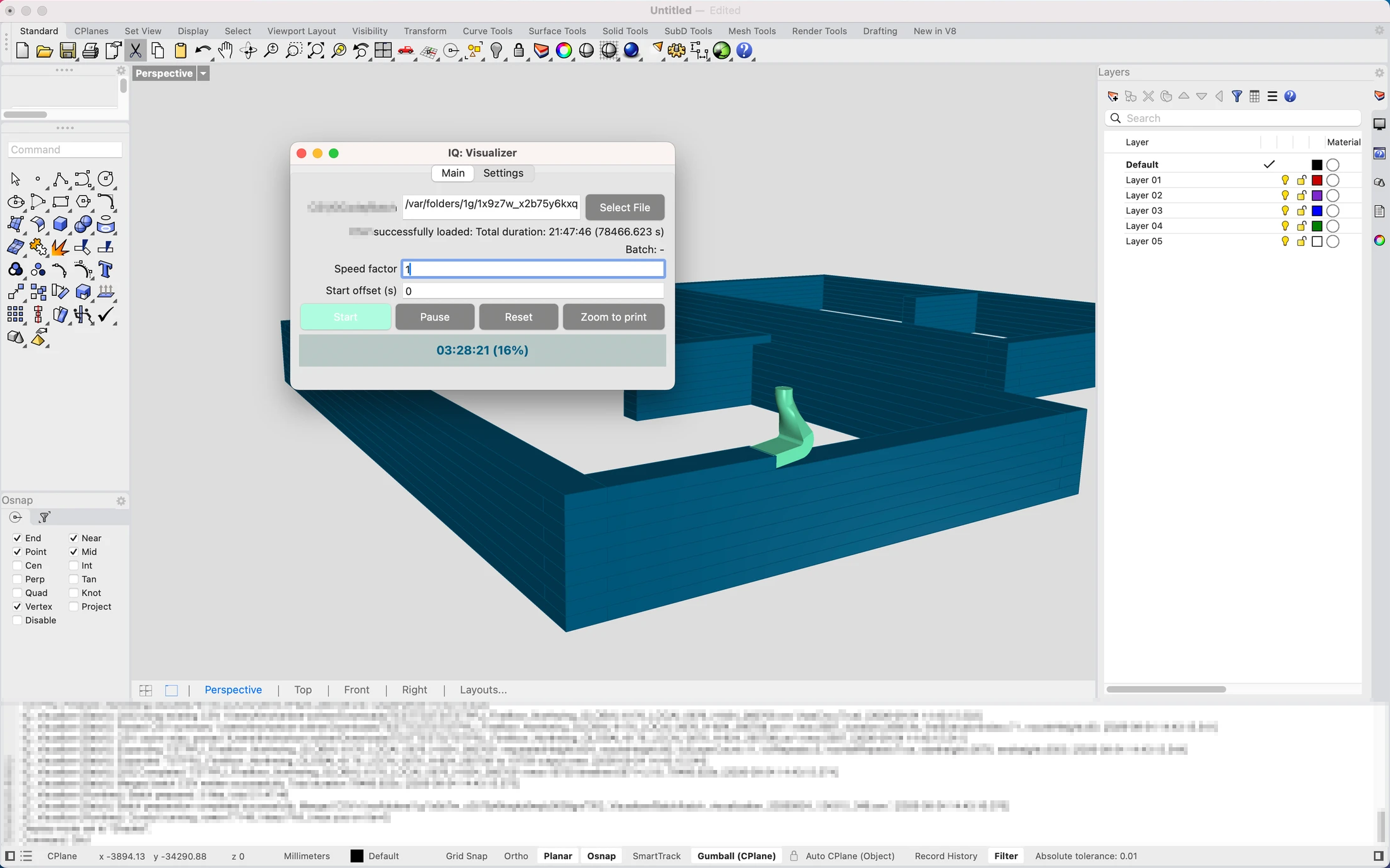Open the Mesh Tools toolbar tab

(752, 31)
